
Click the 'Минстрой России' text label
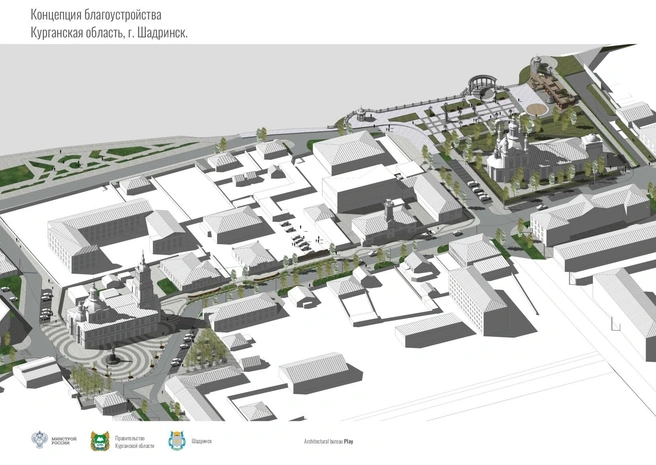coord(64,441)
